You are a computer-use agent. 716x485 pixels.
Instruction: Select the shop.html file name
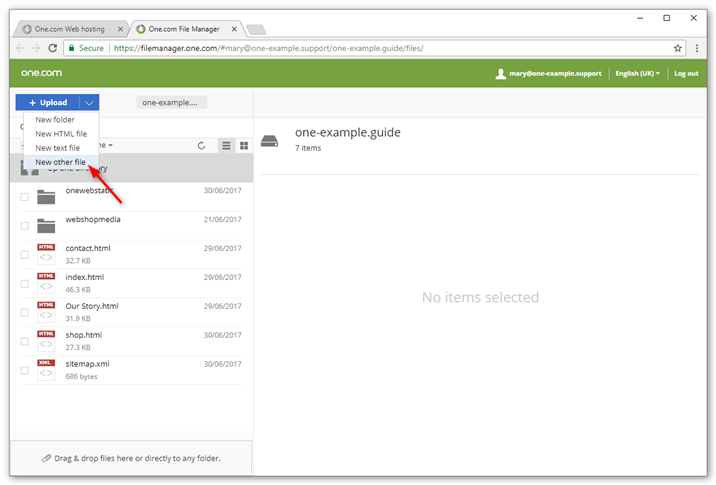(84, 335)
